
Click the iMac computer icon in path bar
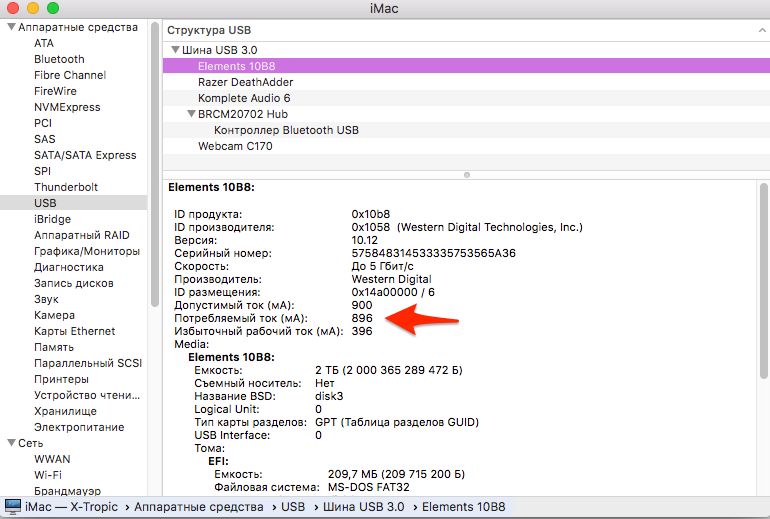[13, 506]
